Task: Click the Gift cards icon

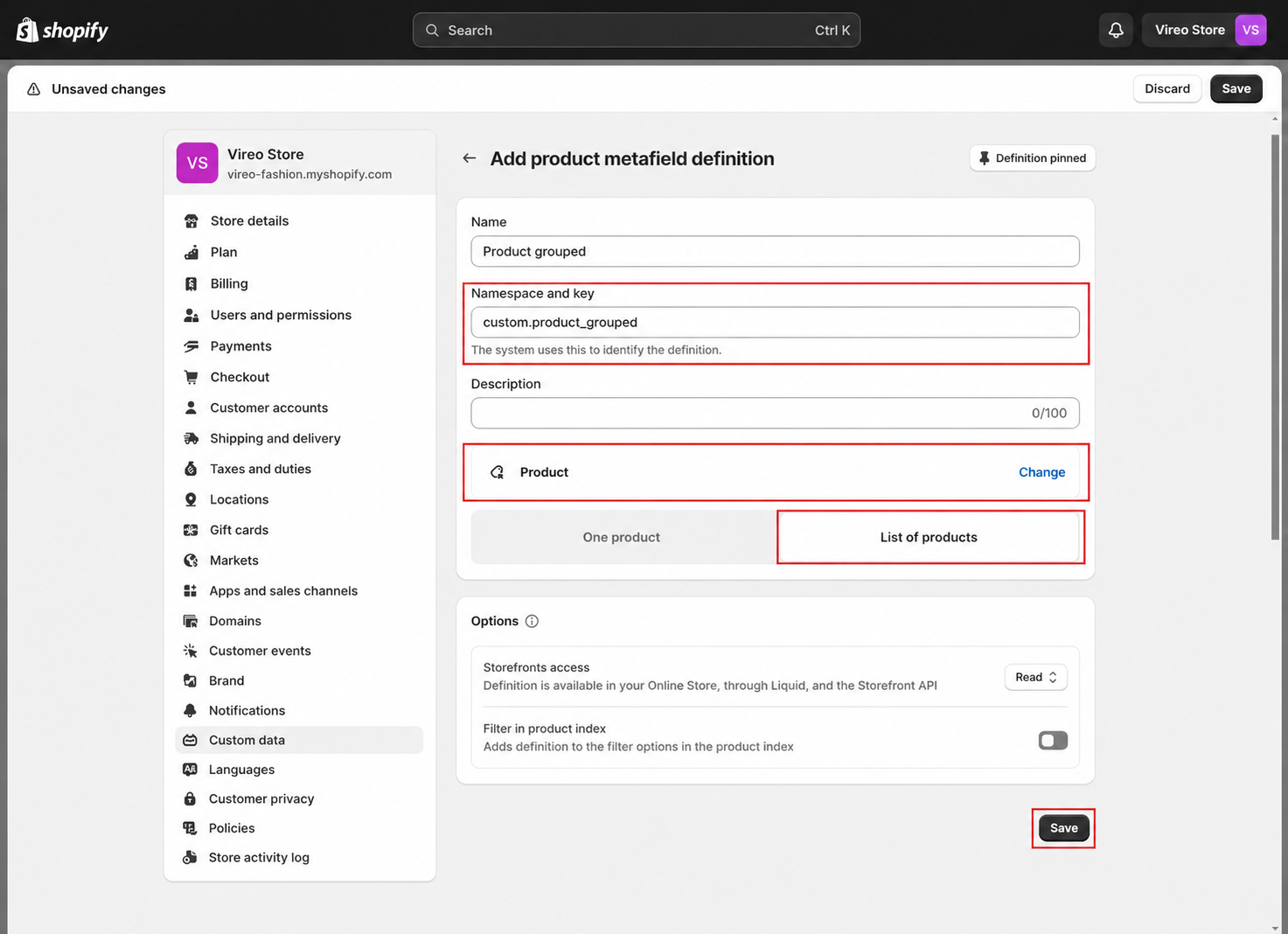Action: coord(191,530)
